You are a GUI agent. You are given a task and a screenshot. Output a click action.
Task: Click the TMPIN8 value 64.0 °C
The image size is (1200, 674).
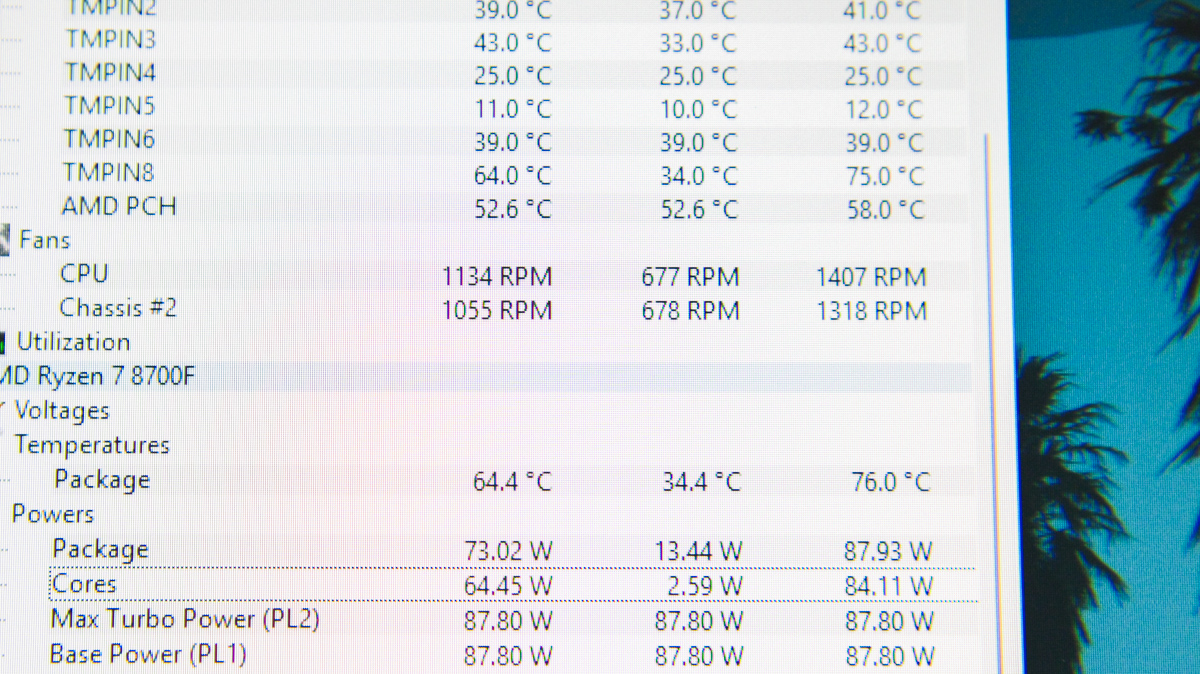click(x=512, y=175)
